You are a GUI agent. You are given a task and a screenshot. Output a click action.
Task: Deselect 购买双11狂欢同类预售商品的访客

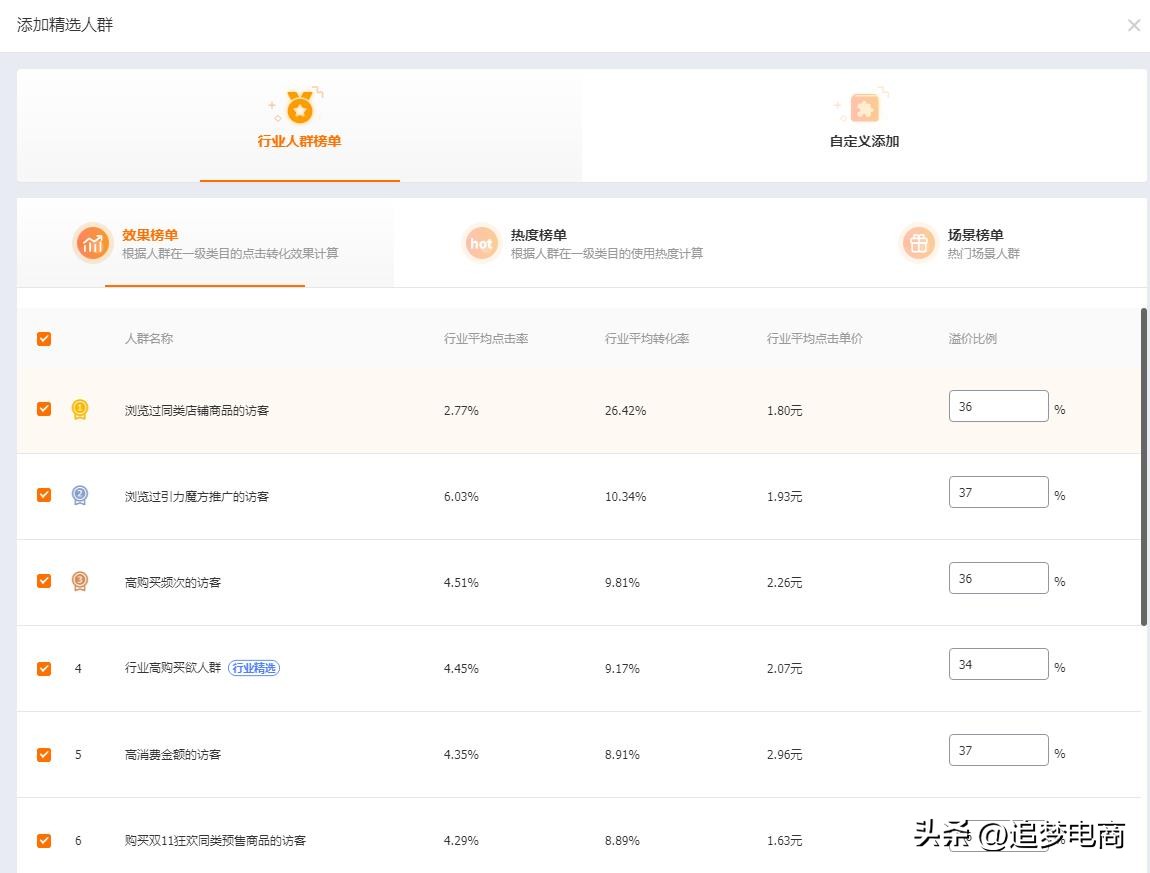click(43, 840)
